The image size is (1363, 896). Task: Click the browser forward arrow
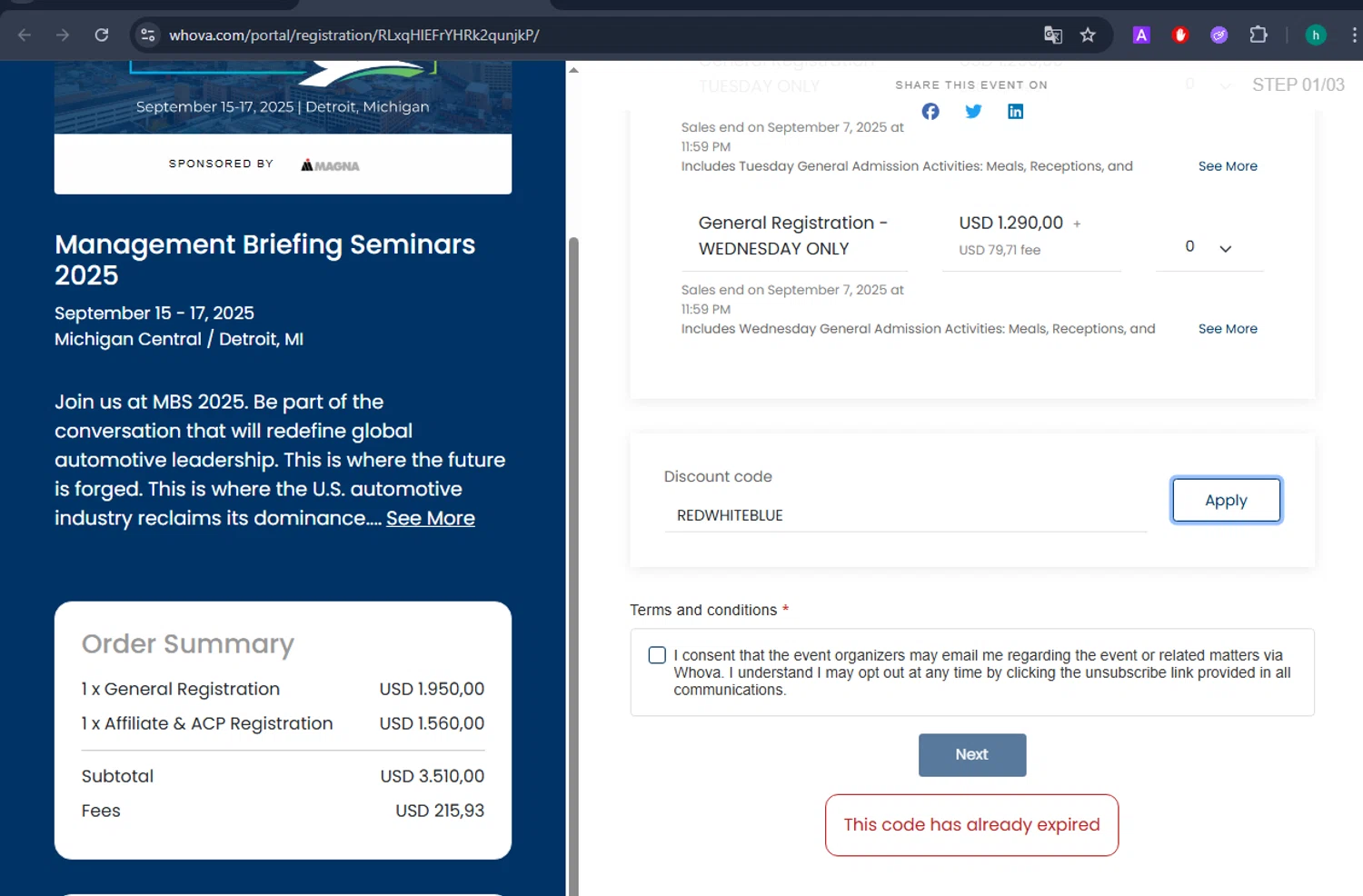pyautogui.click(x=63, y=35)
